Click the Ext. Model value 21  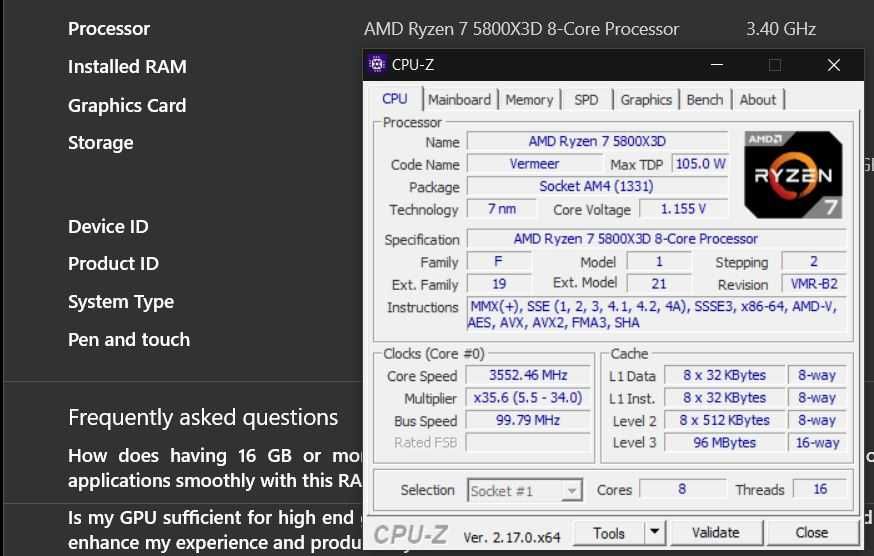tap(659, 284)
